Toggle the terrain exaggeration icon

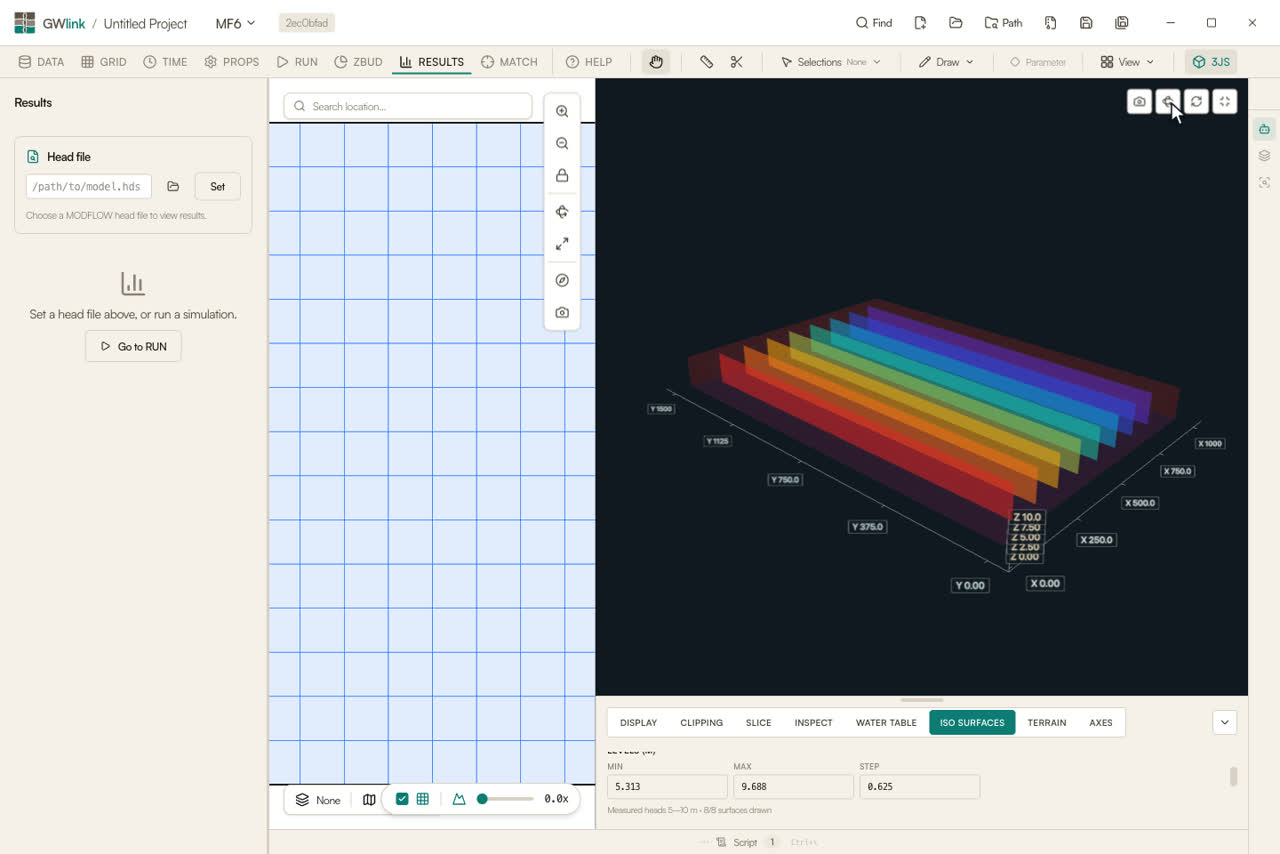pos(459,799)
